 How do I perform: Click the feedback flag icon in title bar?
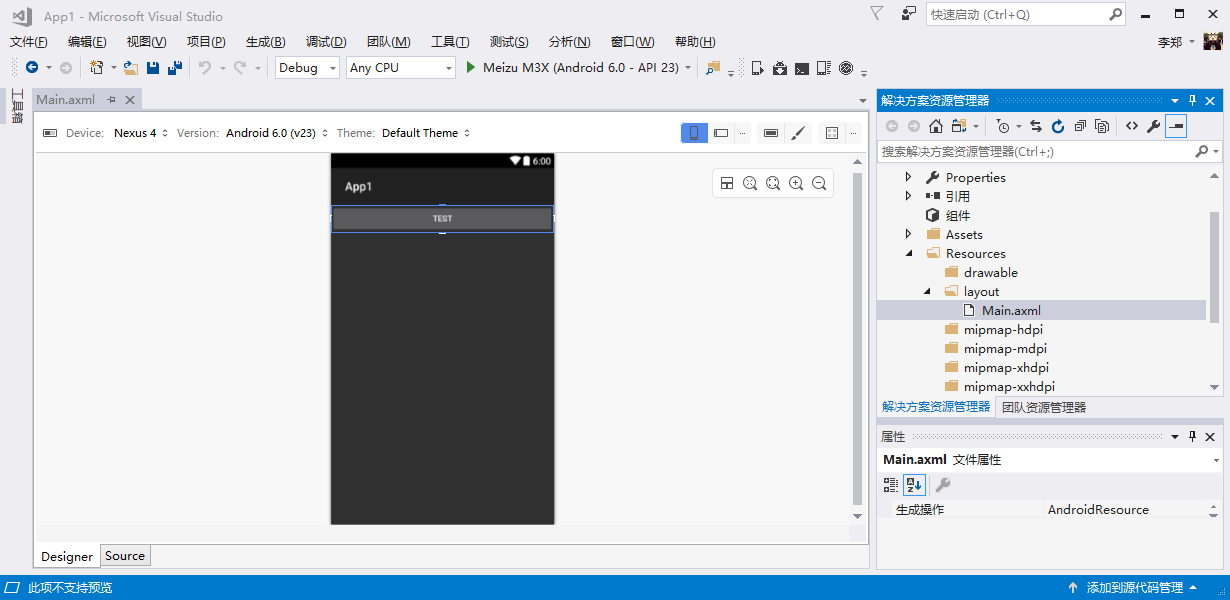[876, 14]
